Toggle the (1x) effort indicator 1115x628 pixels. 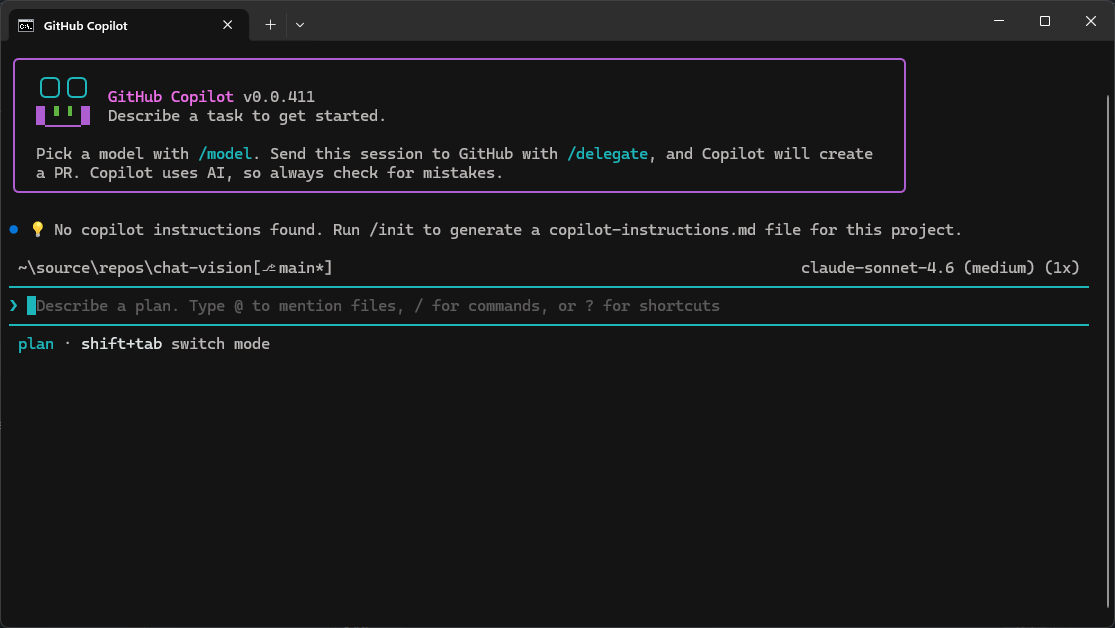pos(1062,267)
